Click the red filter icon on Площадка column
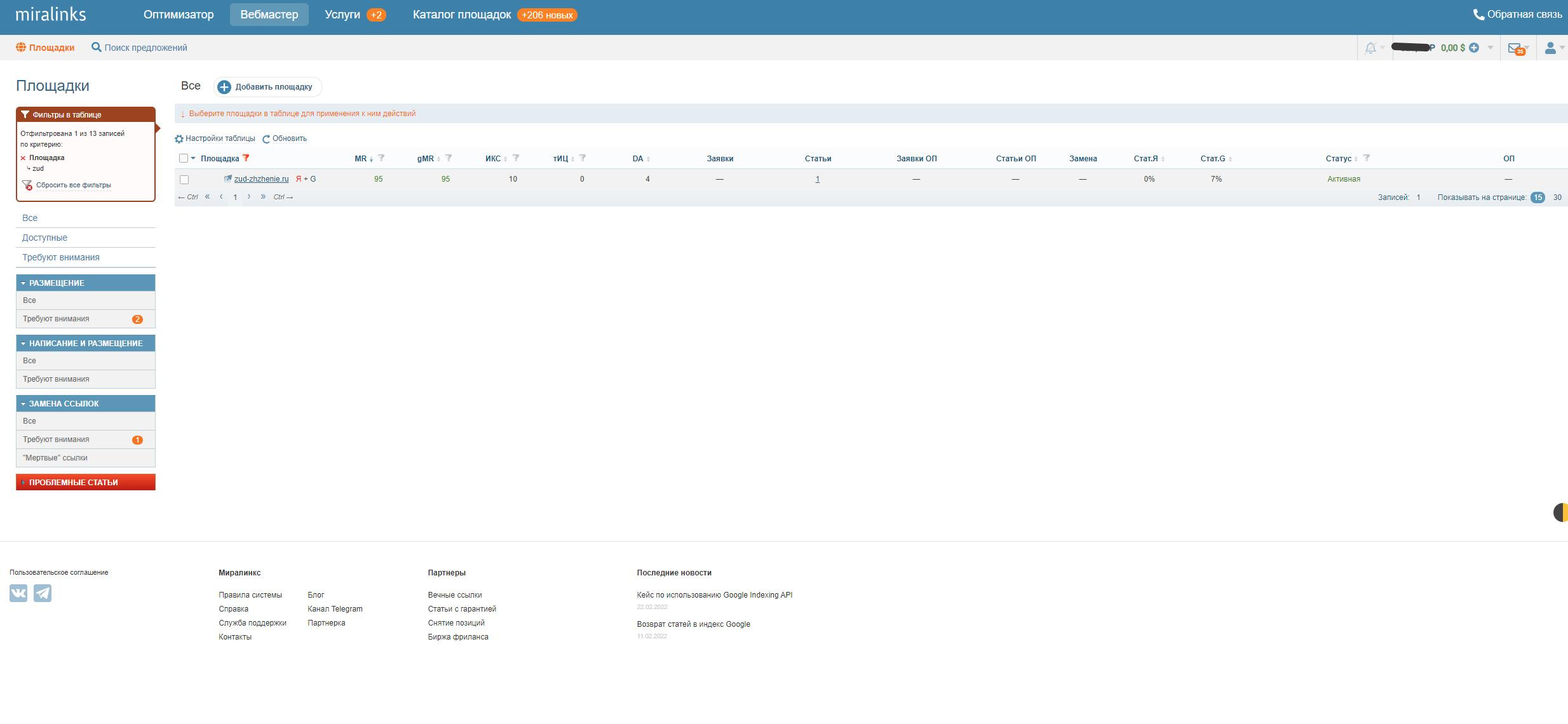The width and height of the screenshot is (1568, 724). point(246,158)
